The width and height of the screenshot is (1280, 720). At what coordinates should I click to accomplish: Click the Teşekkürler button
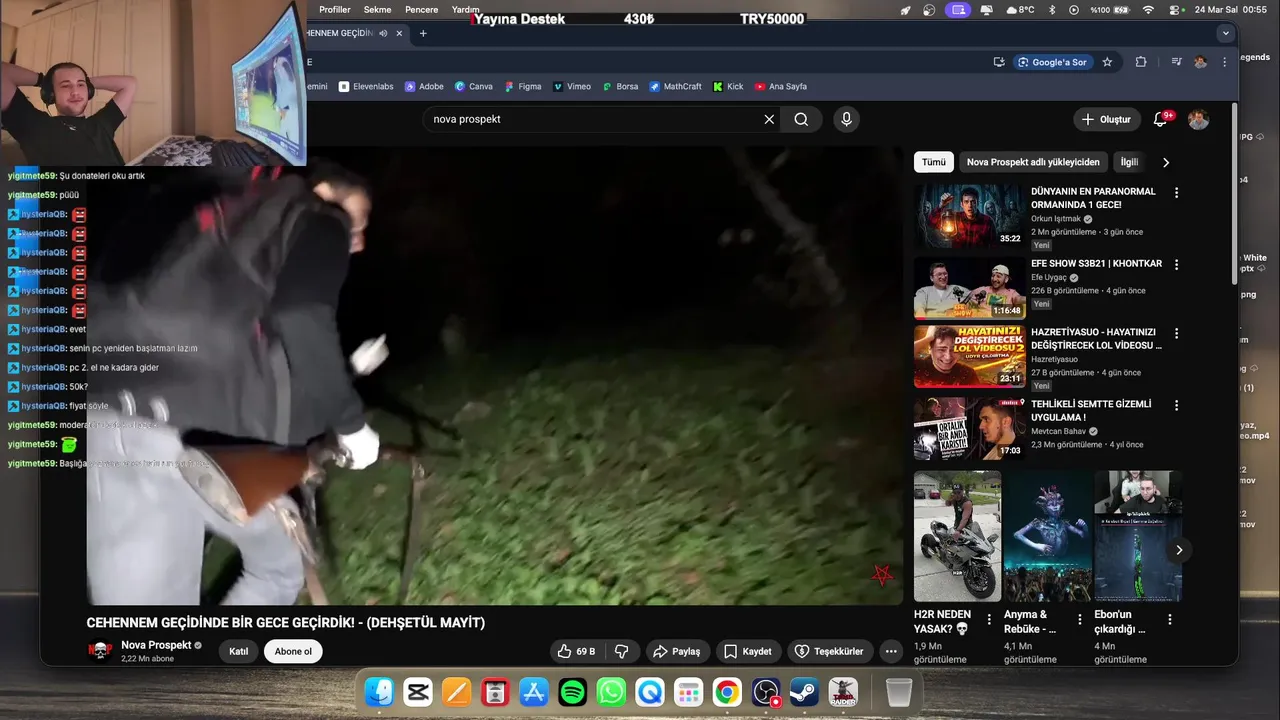829,651
